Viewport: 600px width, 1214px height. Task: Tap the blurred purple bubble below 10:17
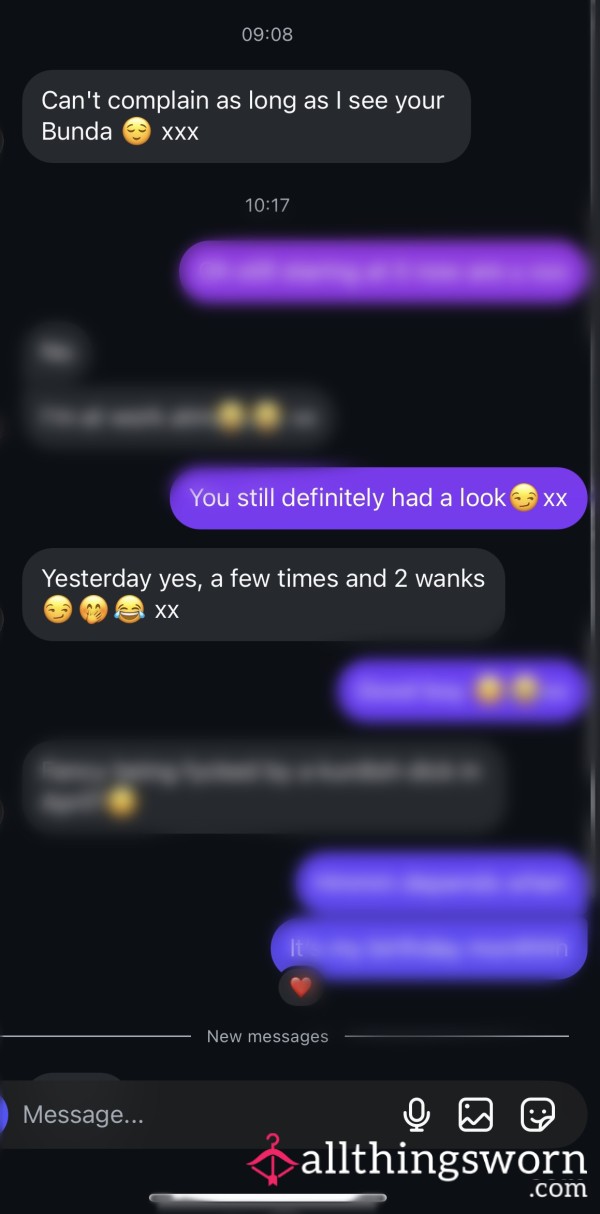pos(383,271)
